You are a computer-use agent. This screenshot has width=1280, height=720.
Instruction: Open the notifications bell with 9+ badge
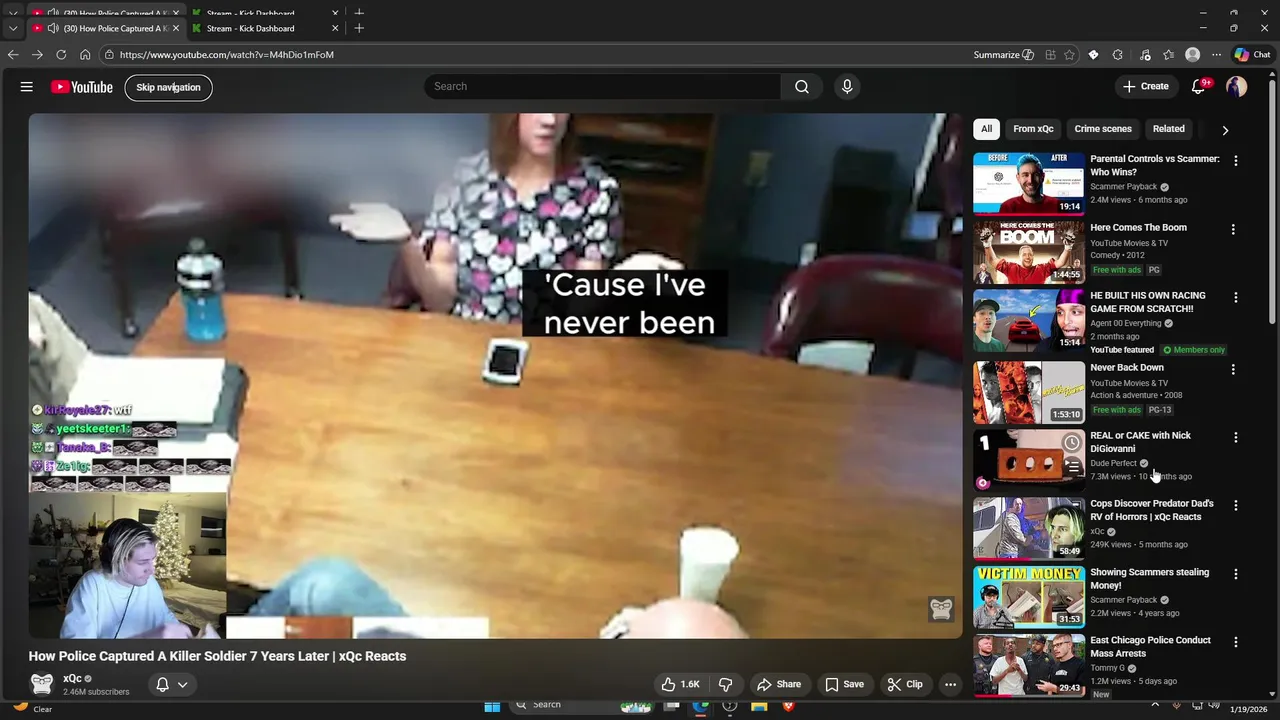pyautogui.click(x=1199, y=87)
